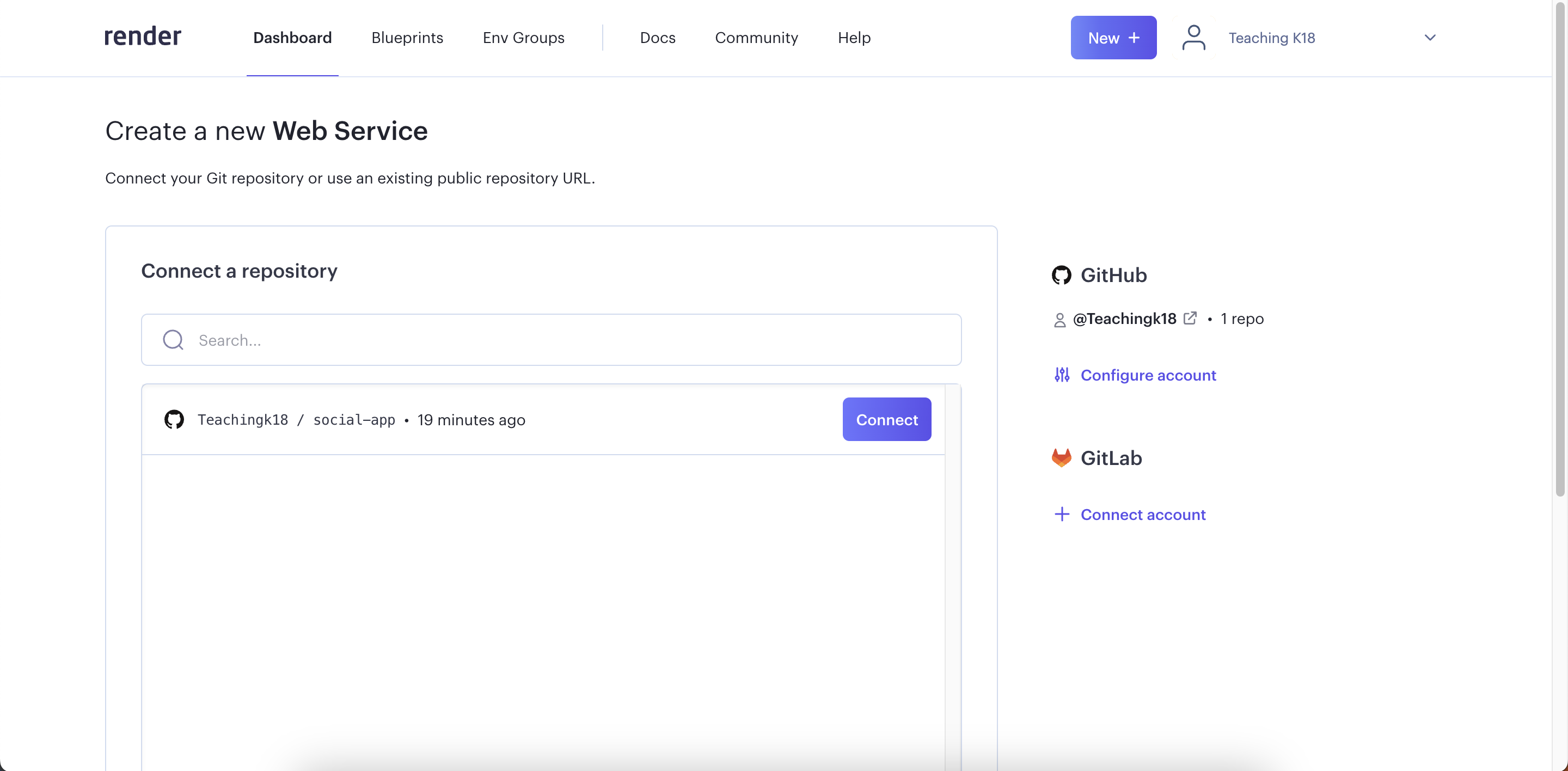Switch to Env Groups

click(523, 38)
